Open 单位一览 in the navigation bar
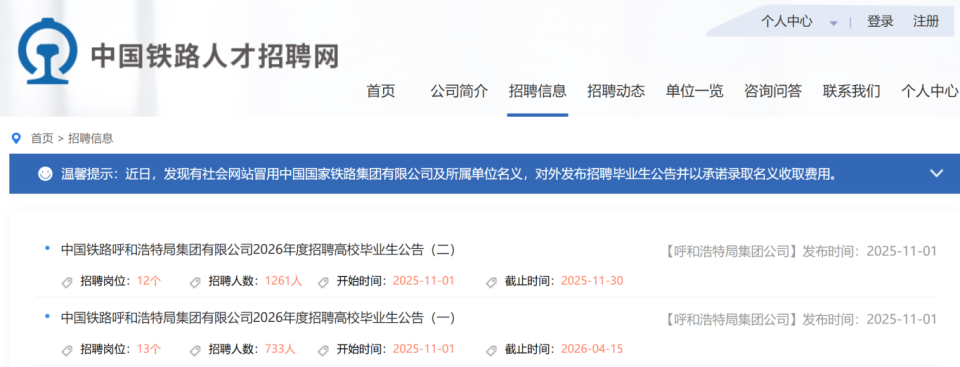This screenshot has height=367, width=960. (x=694, y=91)
